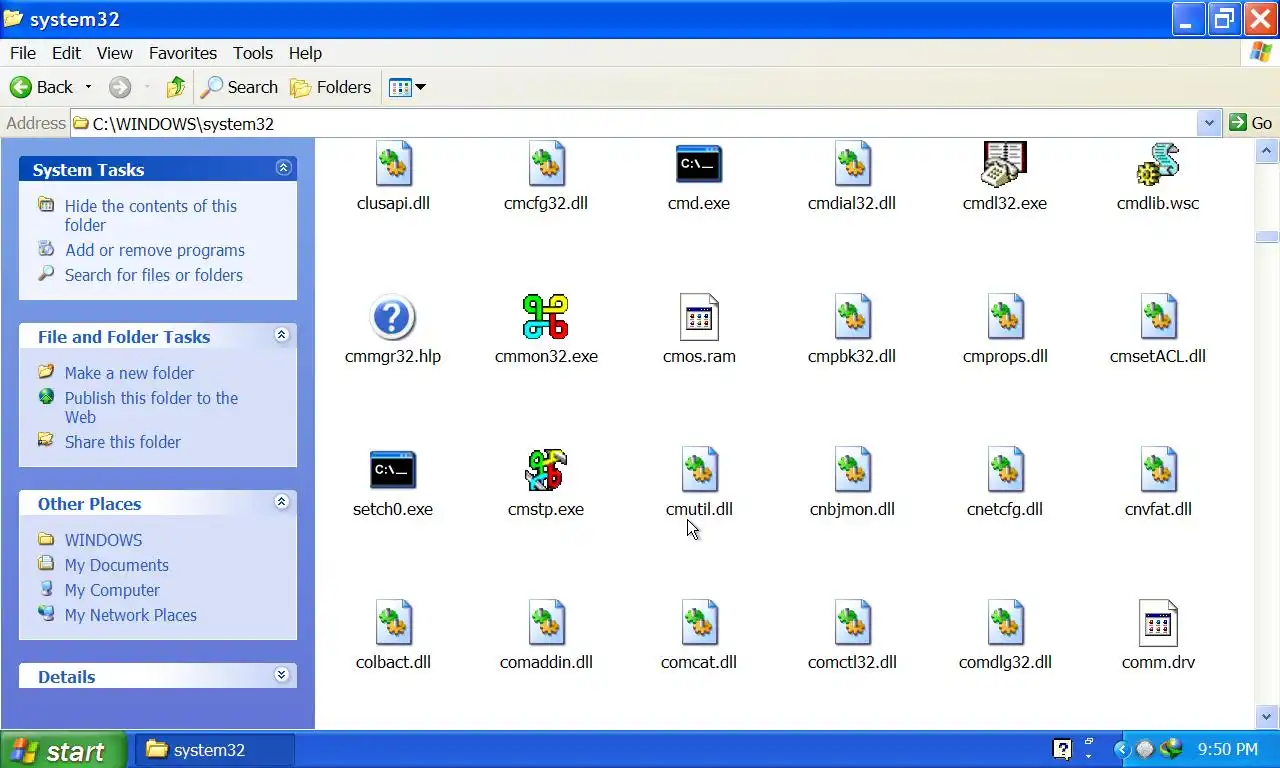
Task: Collapse the File and Folder Tasks panel
Action: pyautogui.click(x=282, y=335)
